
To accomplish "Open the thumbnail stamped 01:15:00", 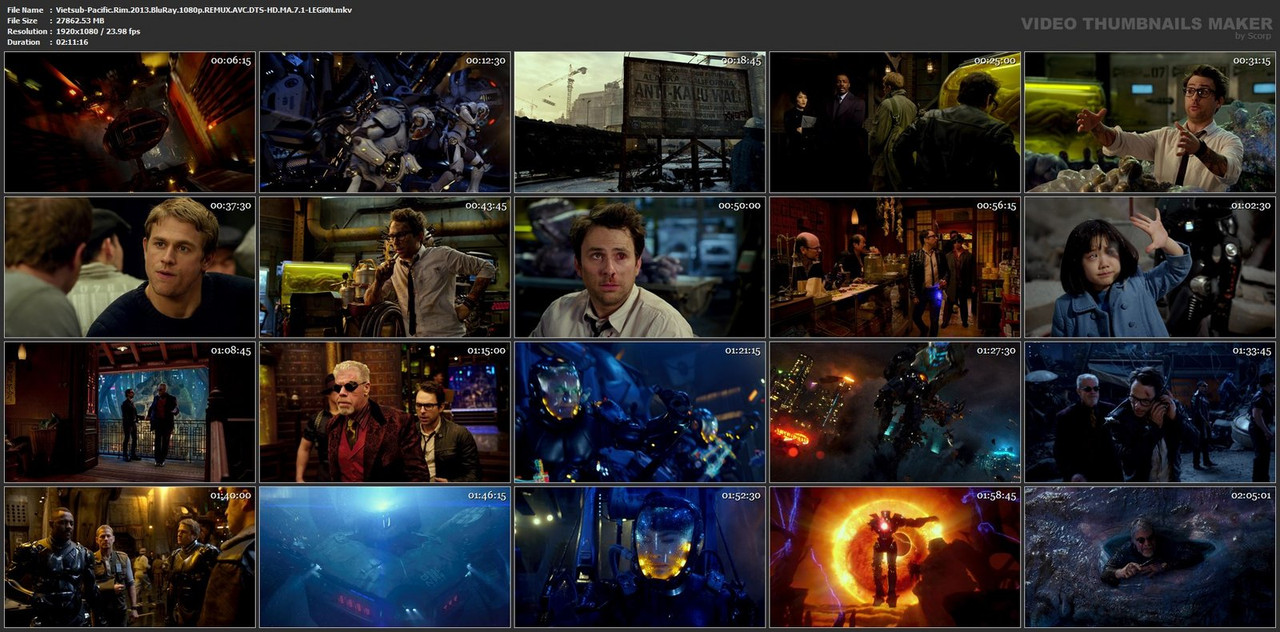I will (385, 412).
